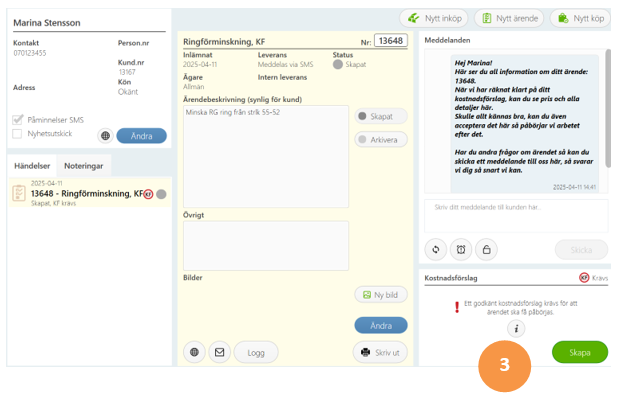Click the customer name Marina Stensson
630x397 pixels.
click(47, 23)
